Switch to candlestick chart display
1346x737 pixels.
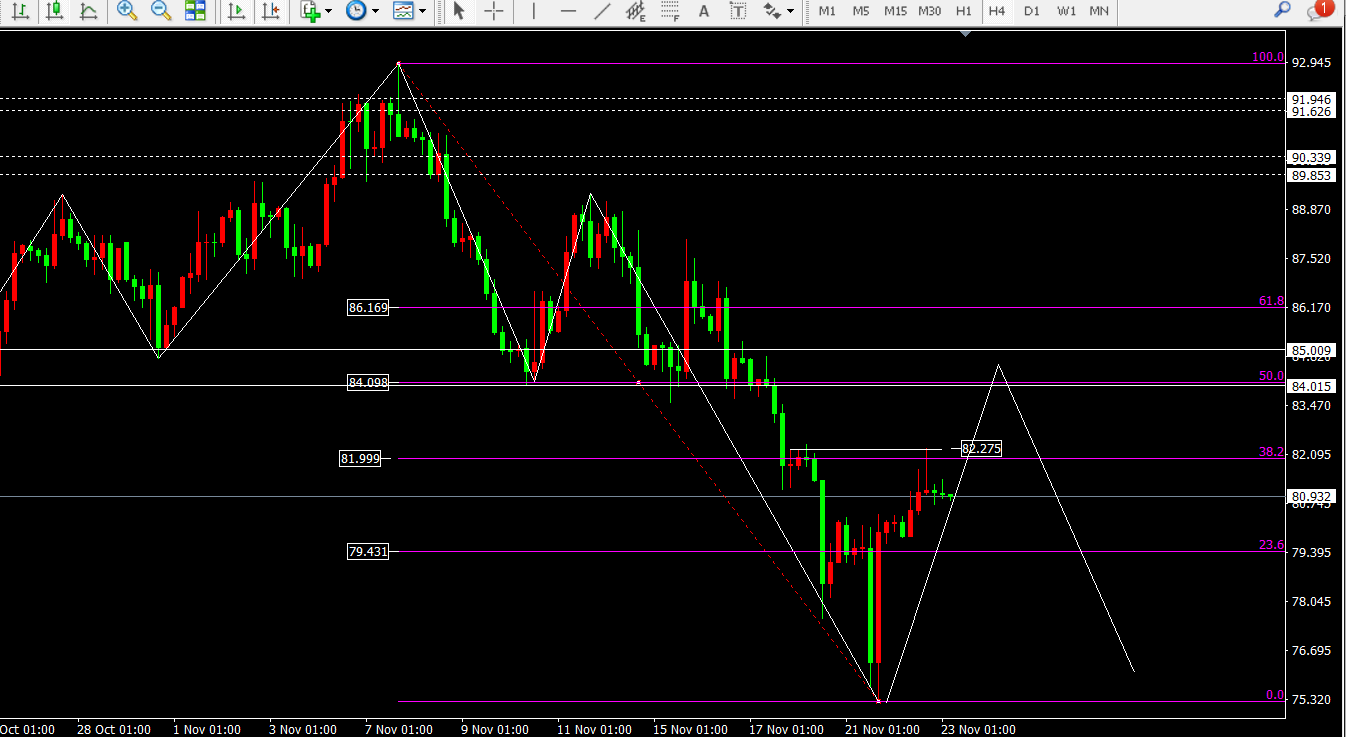pos(54,11)
